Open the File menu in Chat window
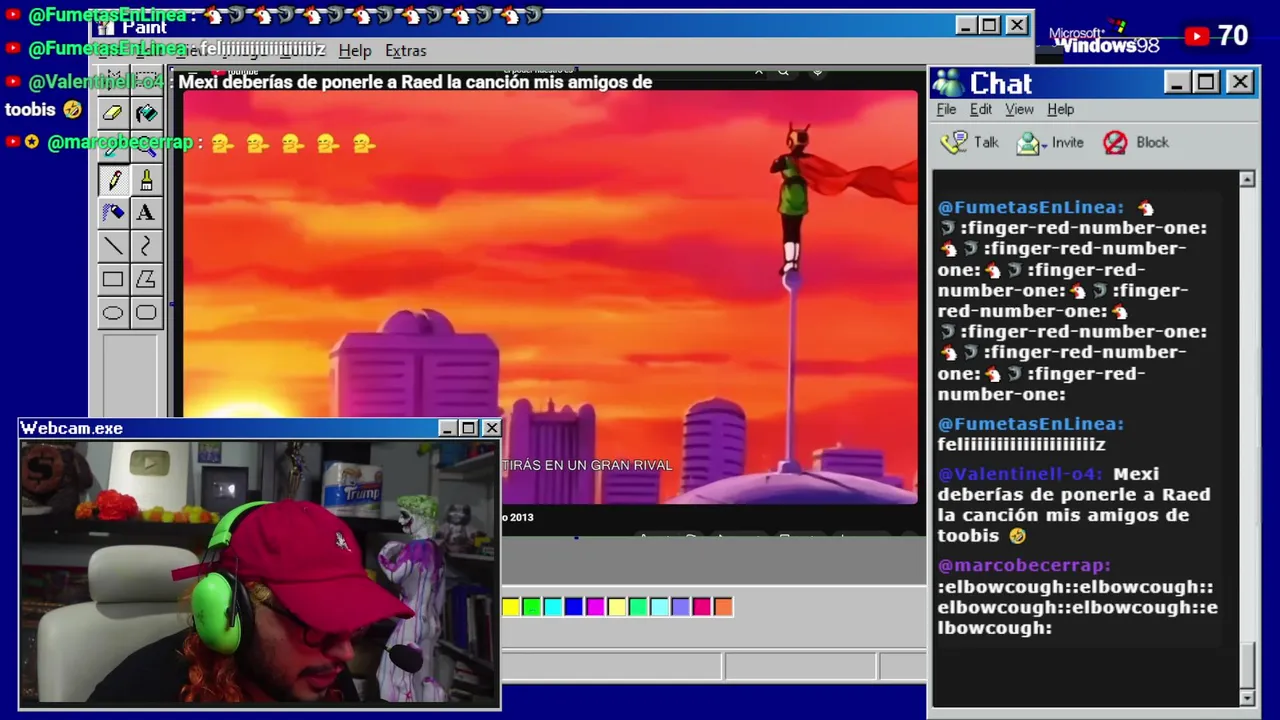Viewport: 1280px width, 720px height. [946, 109]
